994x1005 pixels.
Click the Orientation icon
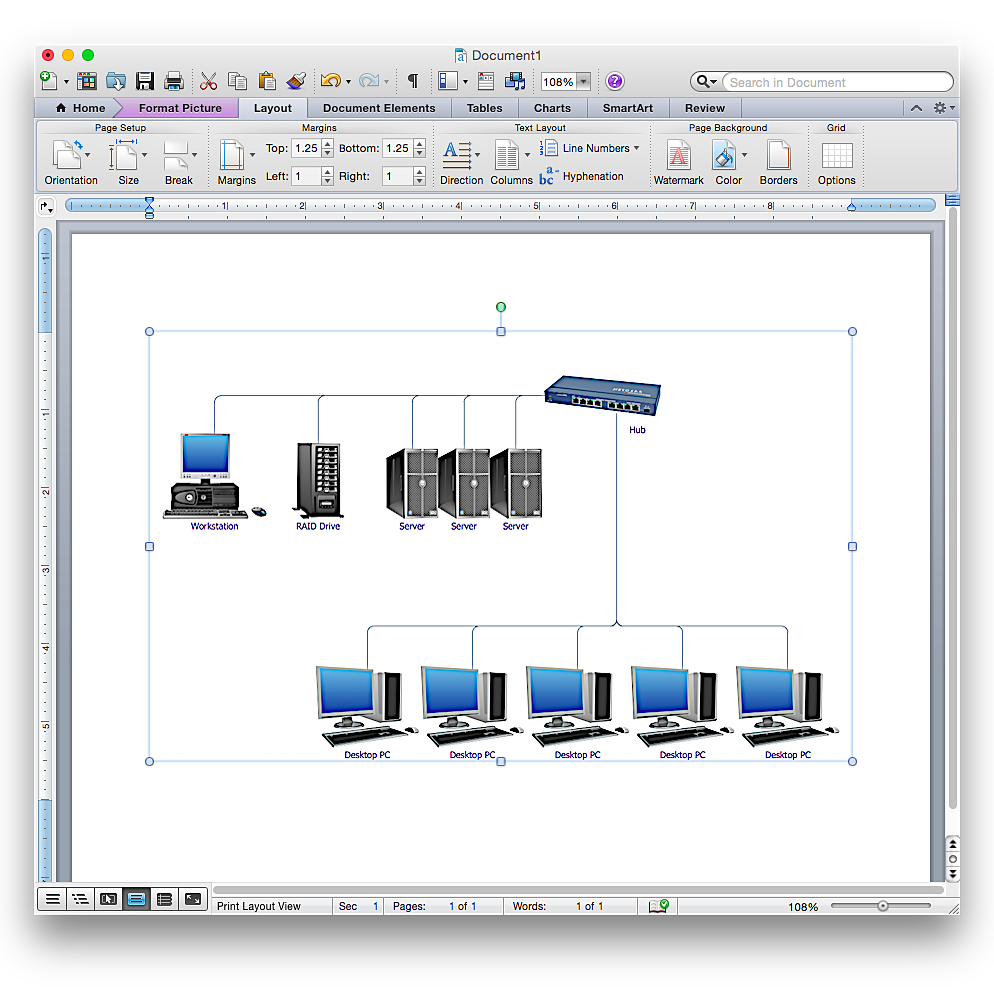(67, 155)
